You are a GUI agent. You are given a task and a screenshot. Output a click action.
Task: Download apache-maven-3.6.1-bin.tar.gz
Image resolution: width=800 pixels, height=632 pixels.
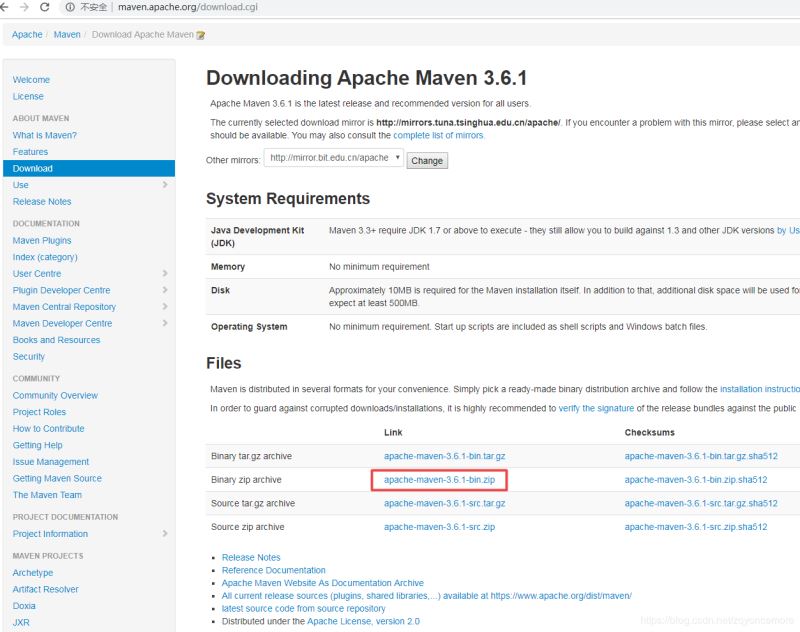point(444,456)
